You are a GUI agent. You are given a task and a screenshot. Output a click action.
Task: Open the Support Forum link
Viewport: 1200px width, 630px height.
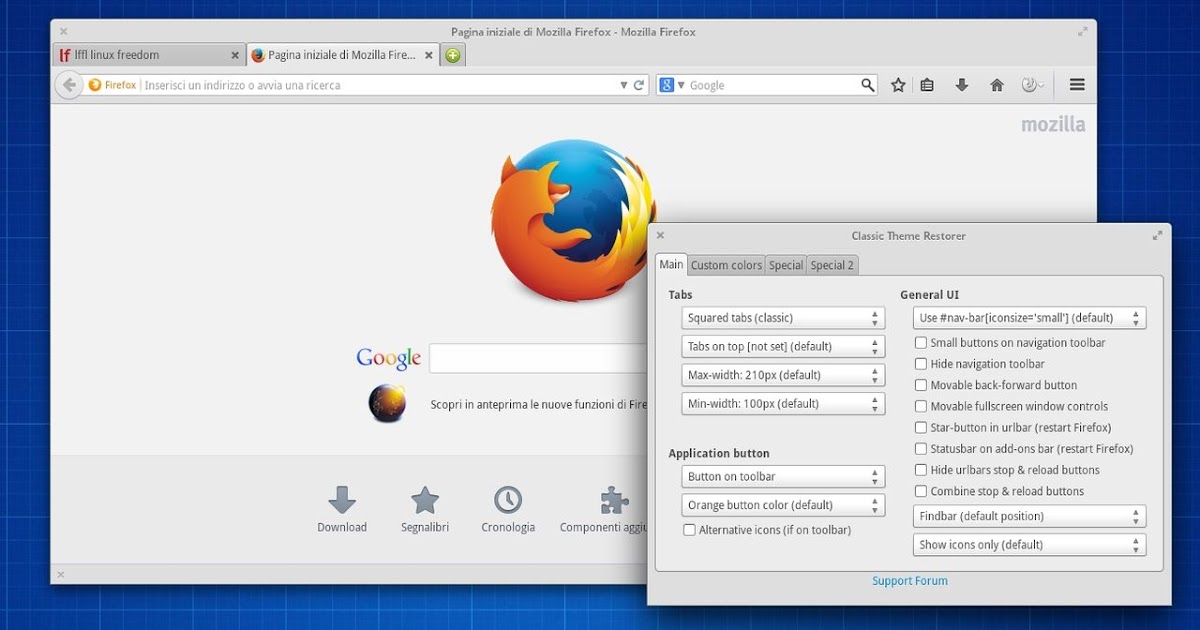click(x=909, y=581)
